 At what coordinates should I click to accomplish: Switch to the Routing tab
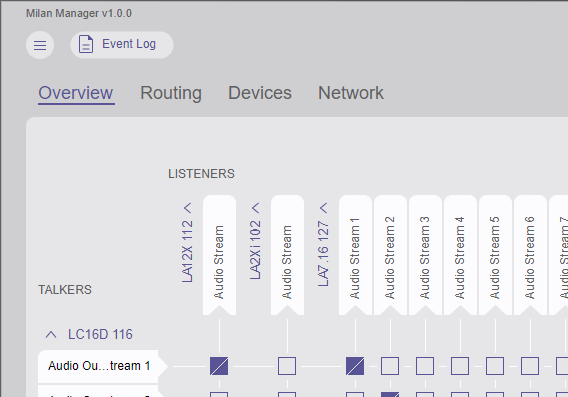[171, 93]
